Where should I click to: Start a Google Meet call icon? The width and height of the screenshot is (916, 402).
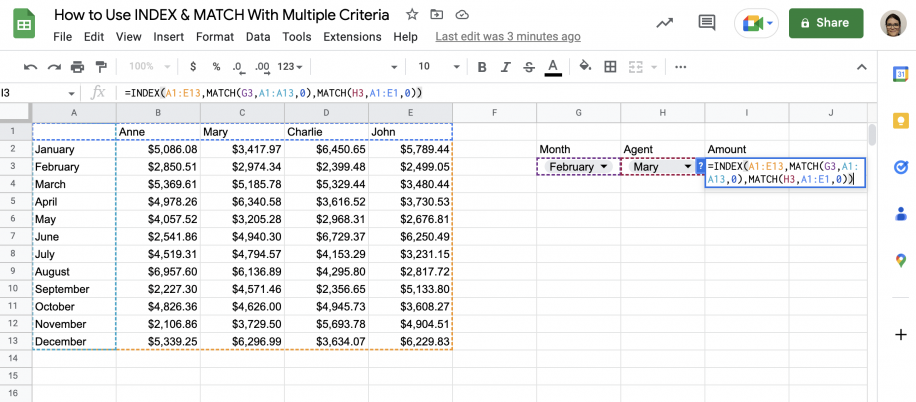click(752, 23)
